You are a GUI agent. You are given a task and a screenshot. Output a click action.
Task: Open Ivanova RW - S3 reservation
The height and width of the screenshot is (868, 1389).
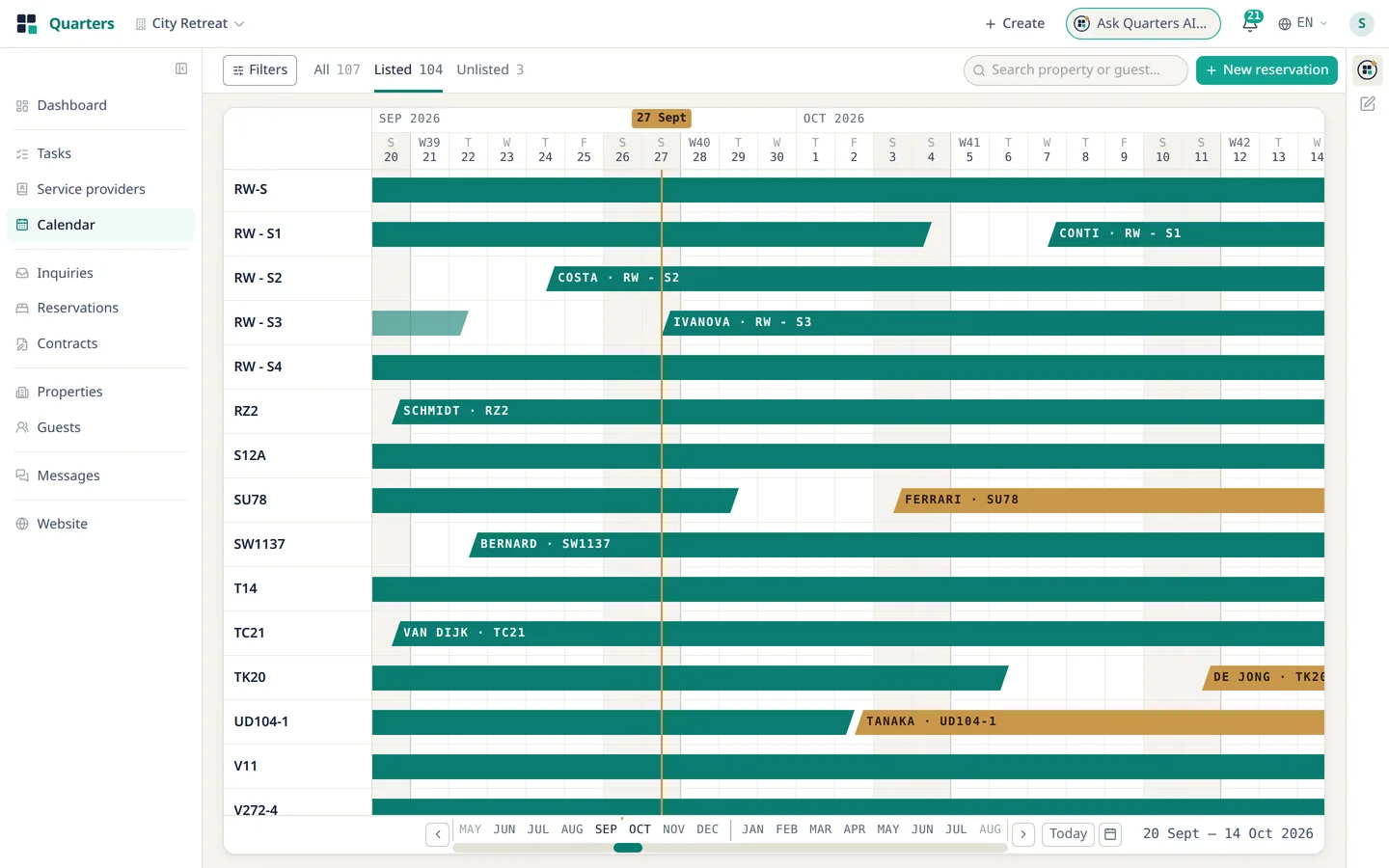pos(994,322)
